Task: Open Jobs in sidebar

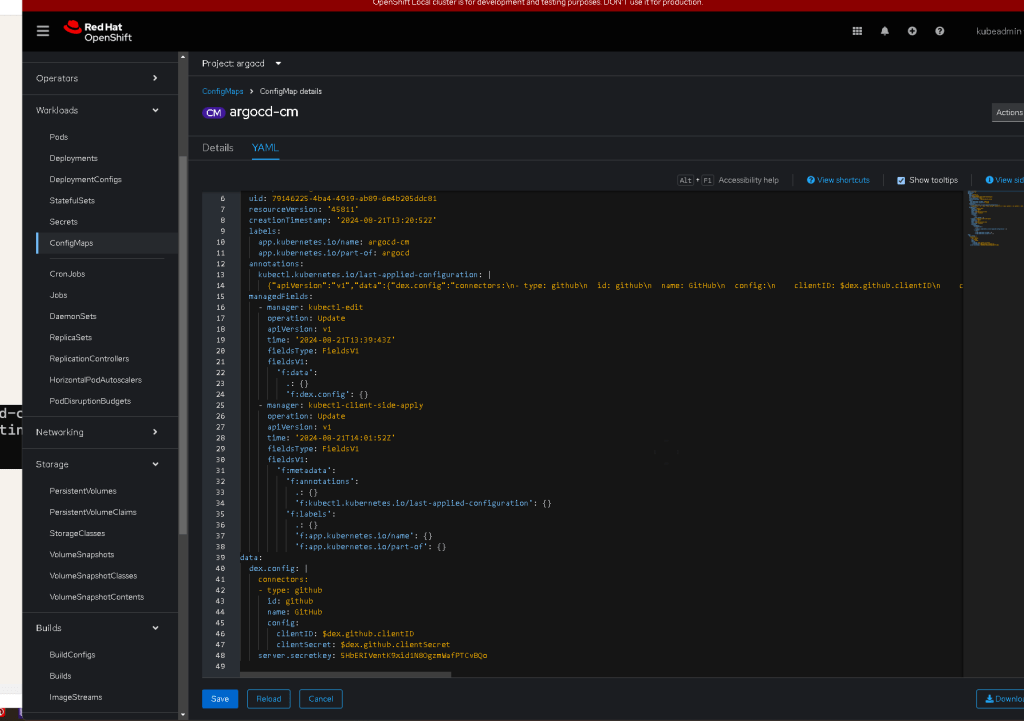Action: 58,295
